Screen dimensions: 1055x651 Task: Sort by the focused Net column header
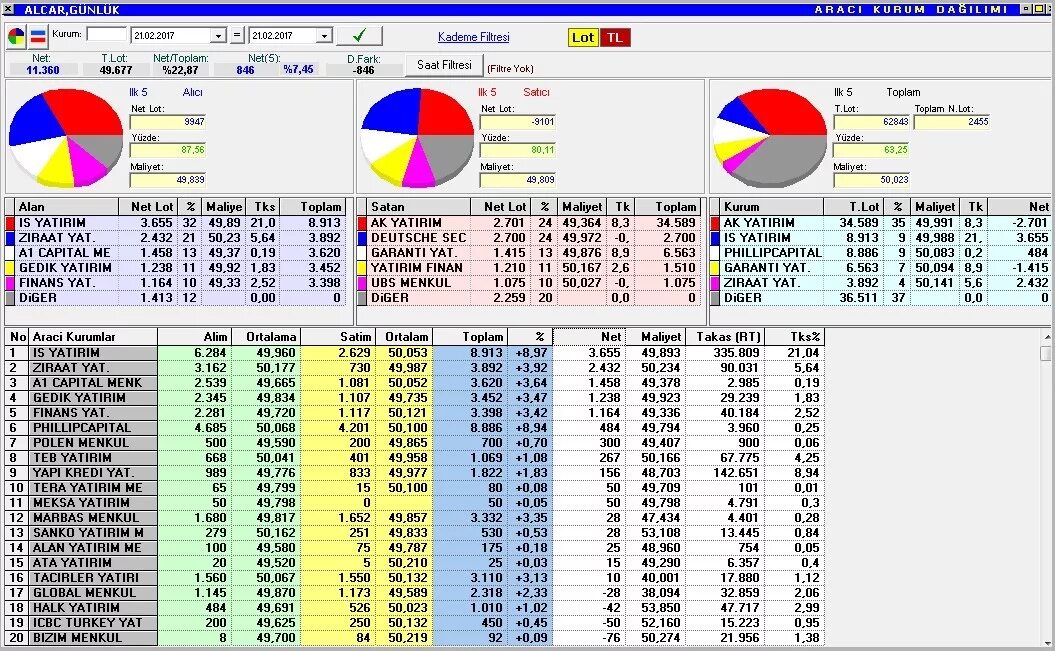click(x=589, y=337)
